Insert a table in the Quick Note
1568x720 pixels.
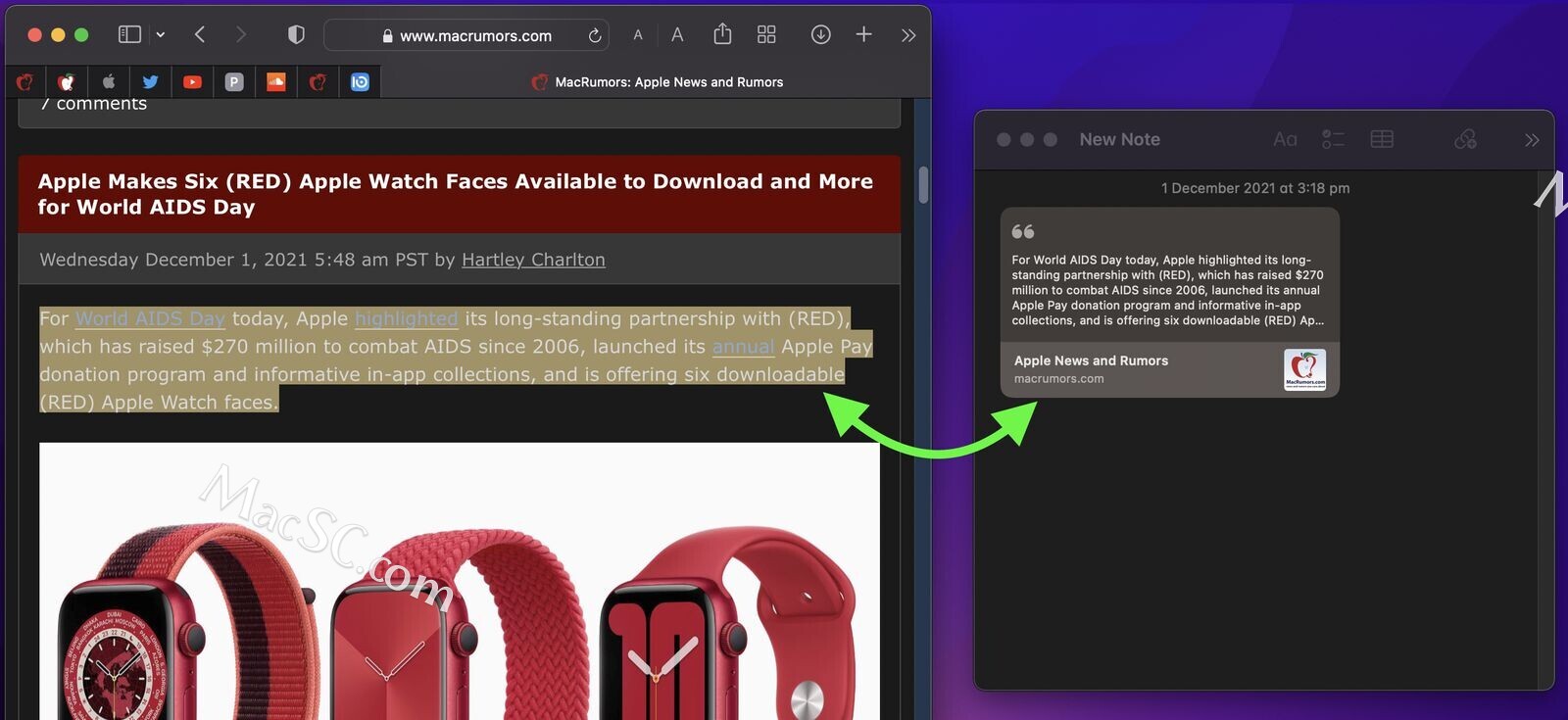1382,139
